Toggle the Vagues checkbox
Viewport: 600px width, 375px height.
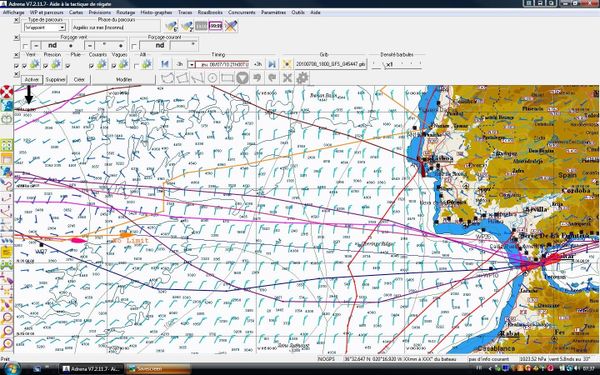pyautogui.click(x=114, y=66)
